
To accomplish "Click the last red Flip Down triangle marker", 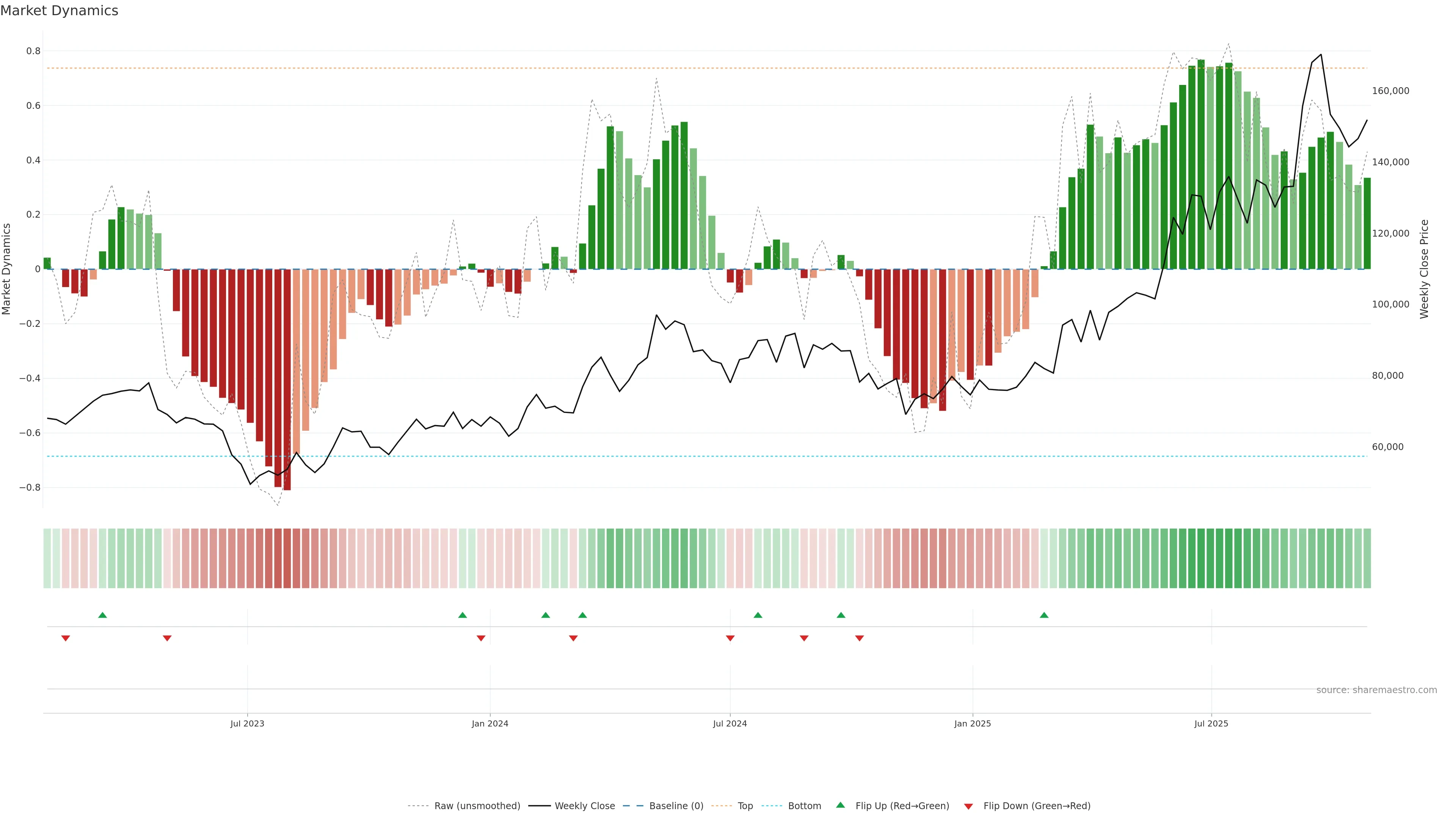I will [x=860, y=638].
